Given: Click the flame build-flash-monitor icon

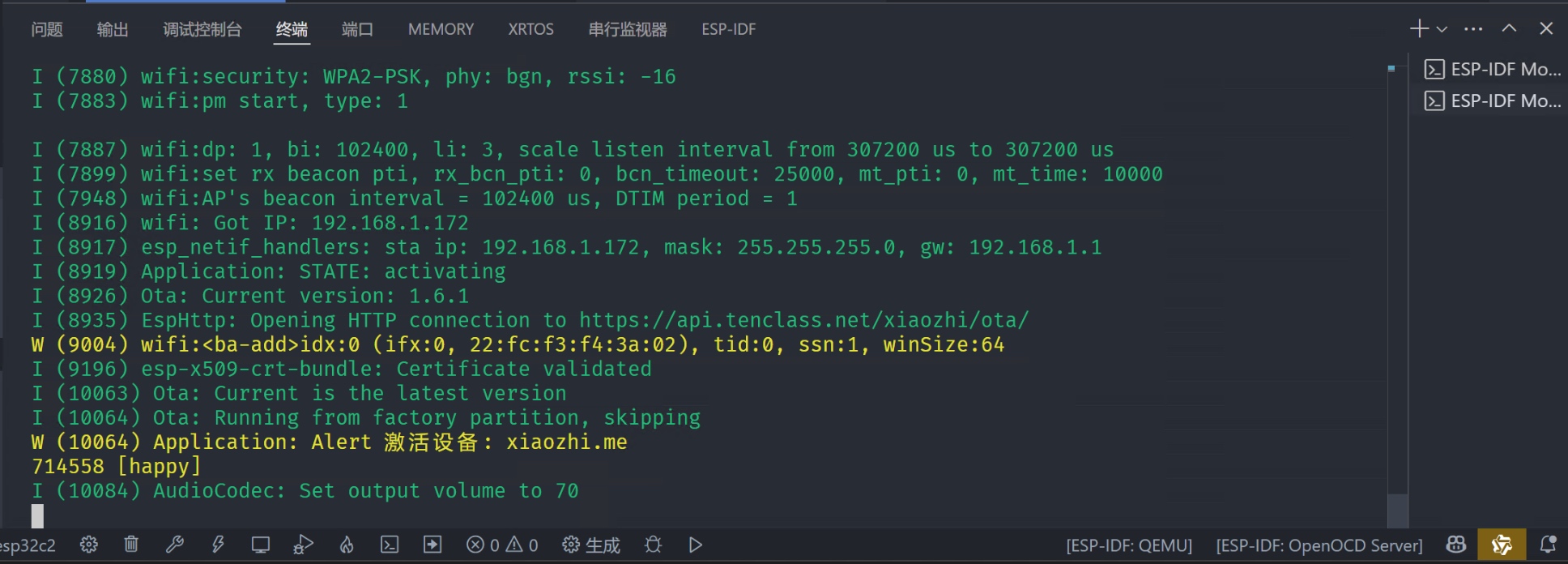Looking at the screenshot, I should click(347, 545).
